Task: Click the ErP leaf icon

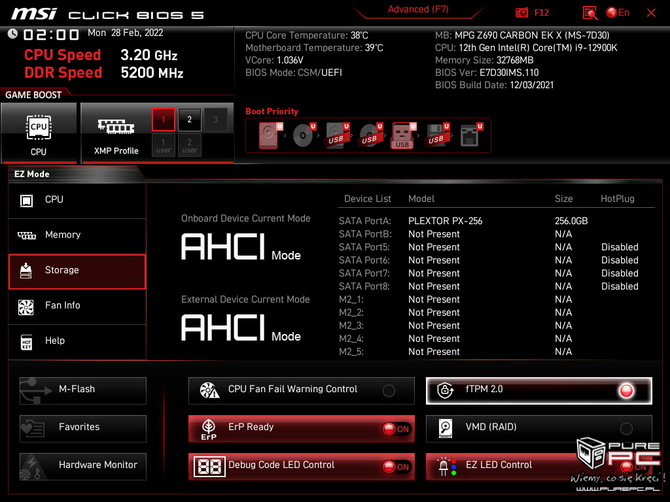Action: (209, 429)
